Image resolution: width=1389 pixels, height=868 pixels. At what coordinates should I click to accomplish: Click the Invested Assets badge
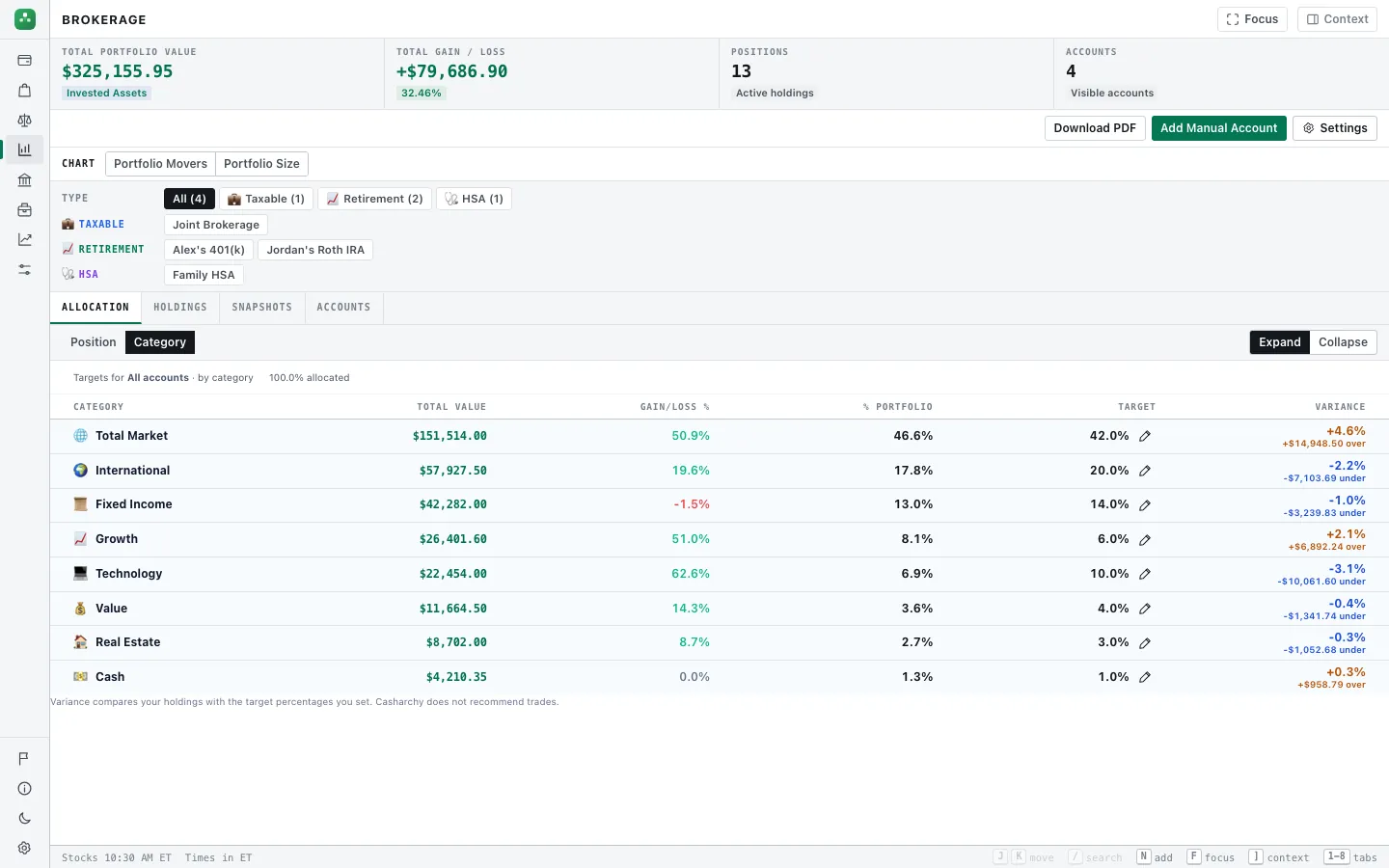click(x=106, y=94)
